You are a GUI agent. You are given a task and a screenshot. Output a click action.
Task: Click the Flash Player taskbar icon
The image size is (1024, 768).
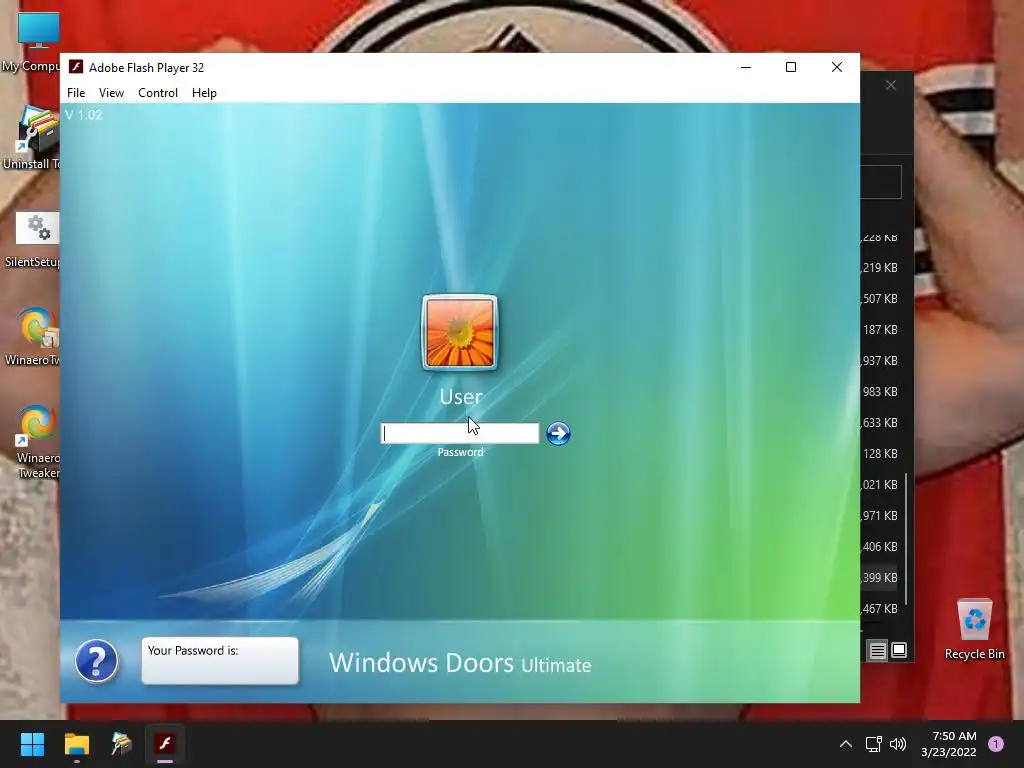(165, 744)
